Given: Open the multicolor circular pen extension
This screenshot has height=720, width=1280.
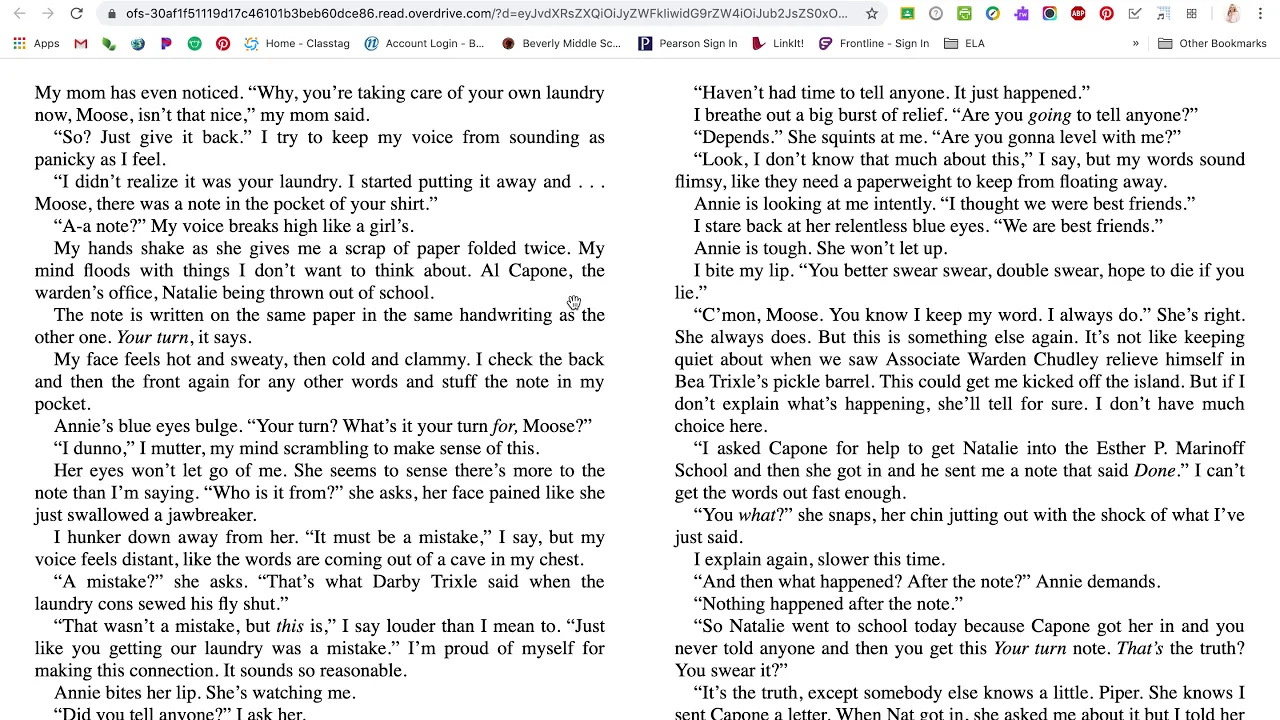Looking at the screenshot, I should (992, 14).
